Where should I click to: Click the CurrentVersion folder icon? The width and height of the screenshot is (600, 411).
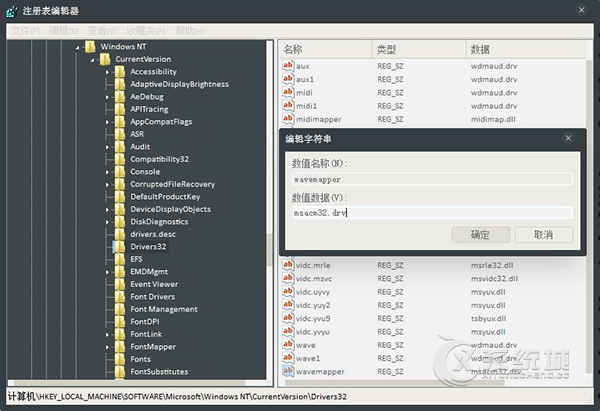[105, 59]
